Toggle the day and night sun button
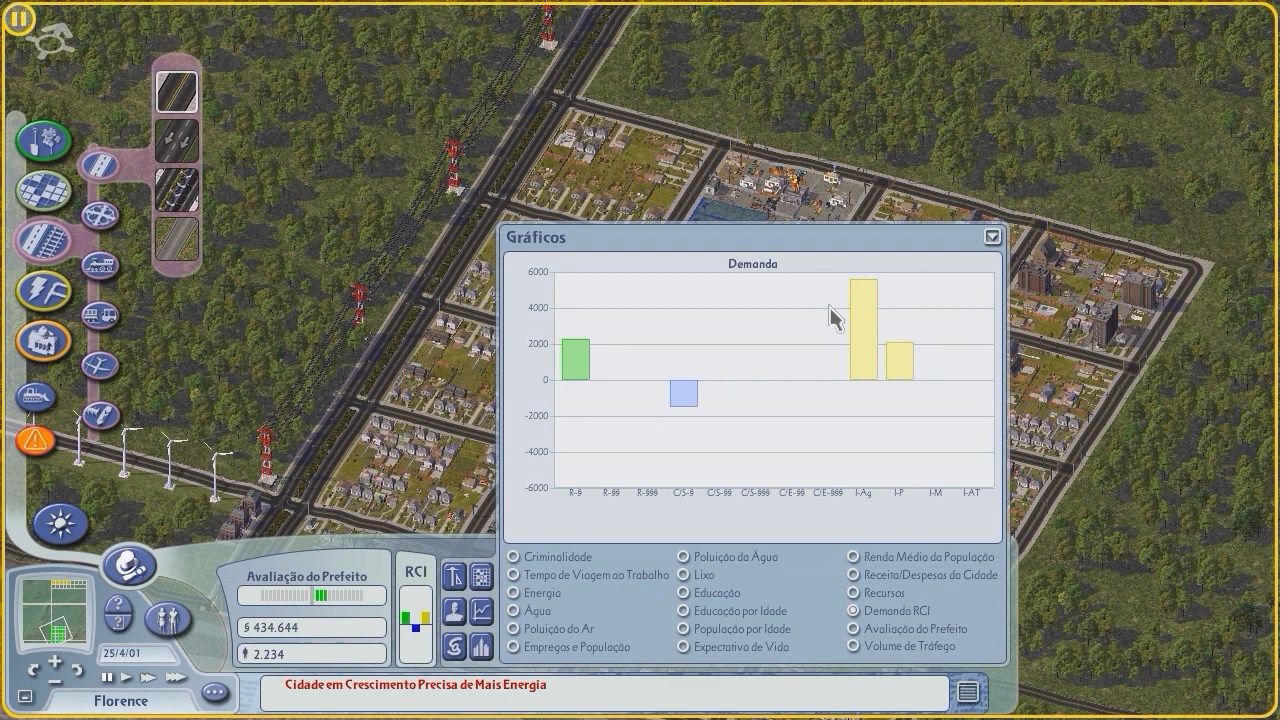The image size is (1280, 720). pos(60,523)
